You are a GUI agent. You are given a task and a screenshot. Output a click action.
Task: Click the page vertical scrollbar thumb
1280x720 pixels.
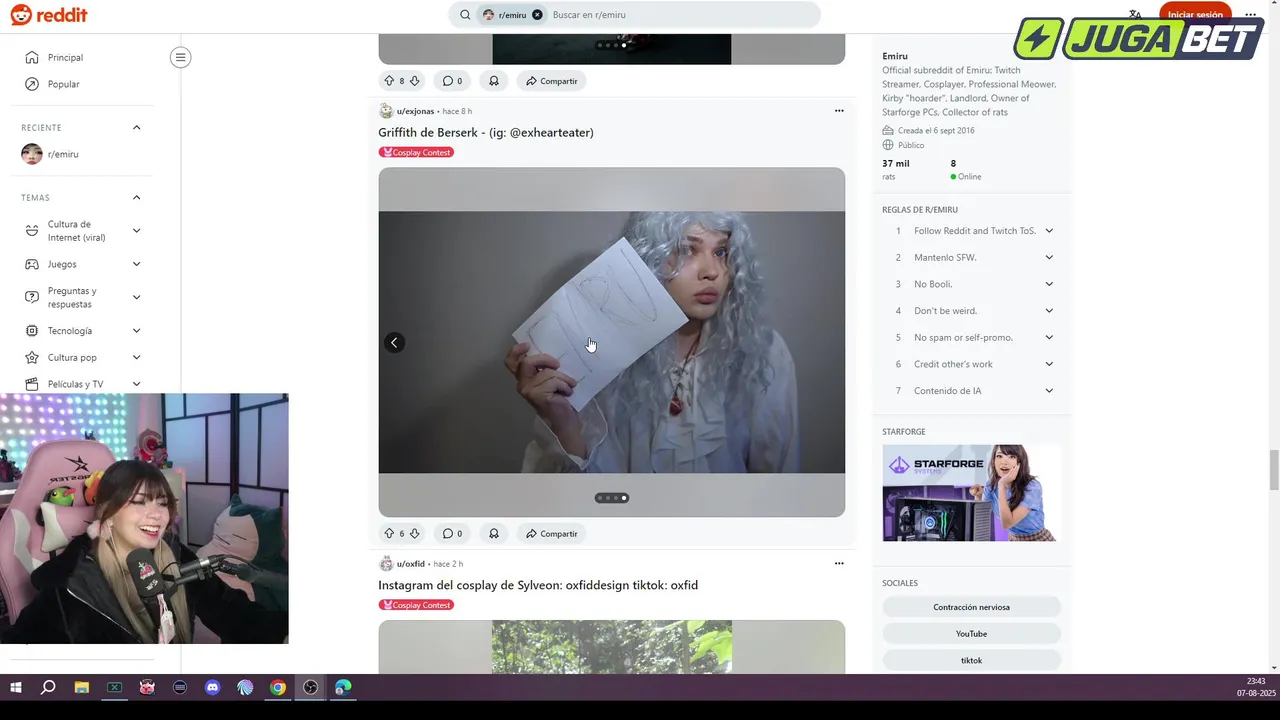(x=1273, y=470)
